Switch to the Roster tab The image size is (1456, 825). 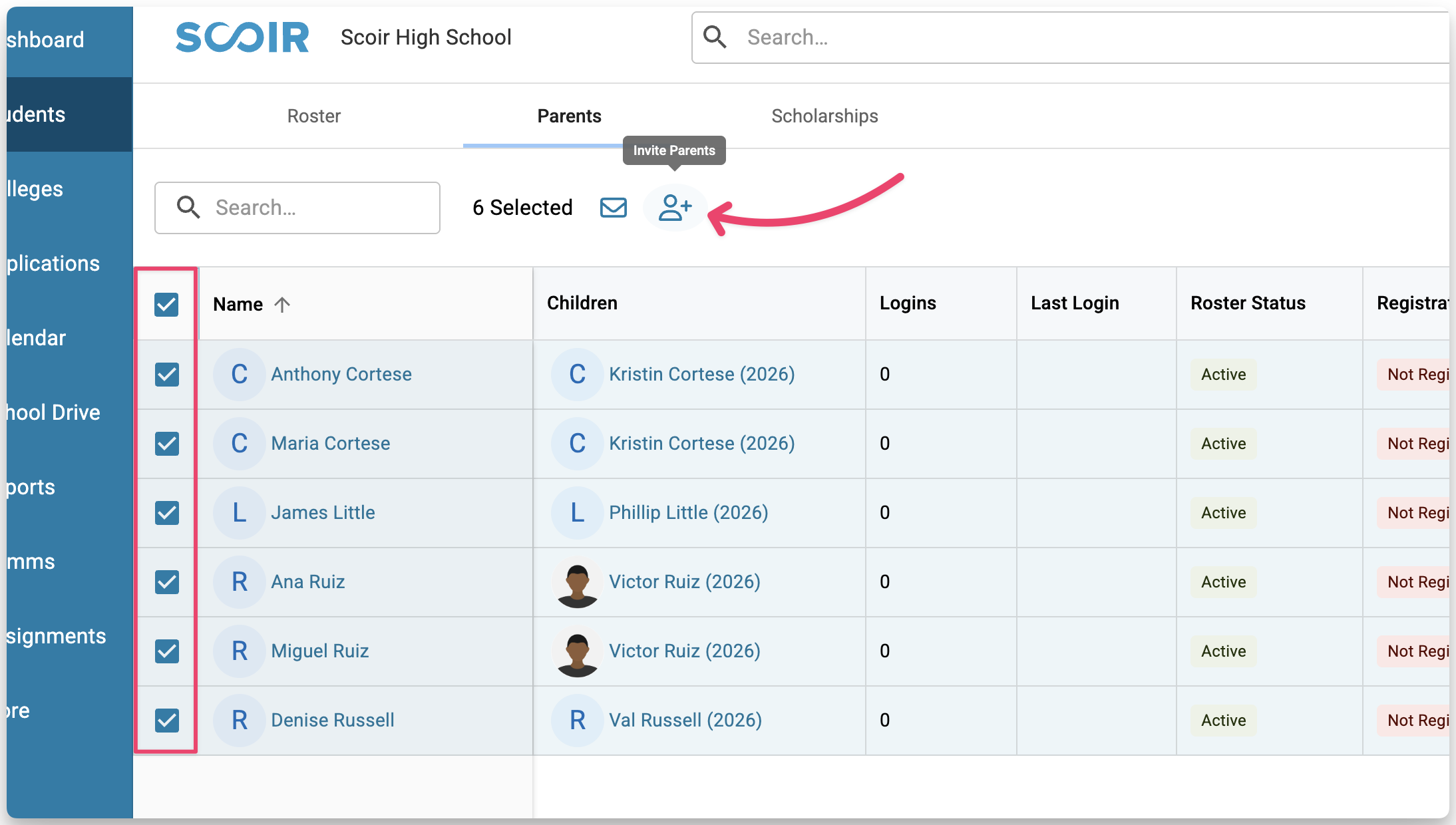pos(313,116)
